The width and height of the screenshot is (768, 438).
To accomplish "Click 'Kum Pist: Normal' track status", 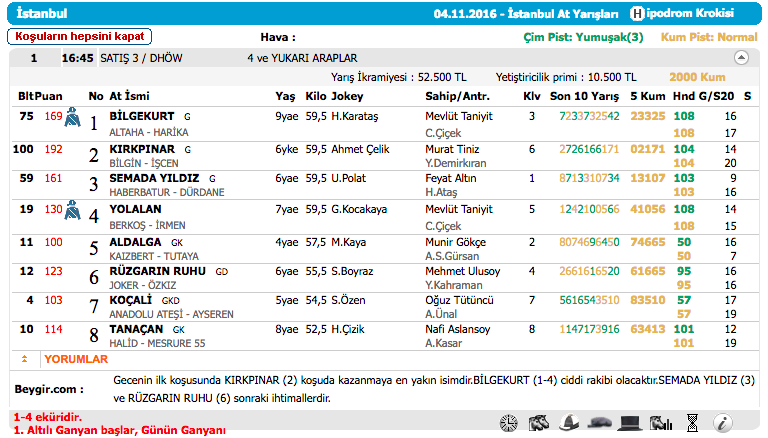I will click(709, 37).
